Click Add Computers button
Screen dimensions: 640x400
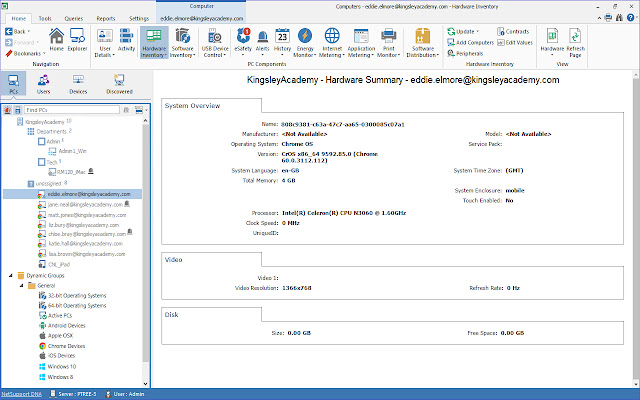(x=470, y=42)
